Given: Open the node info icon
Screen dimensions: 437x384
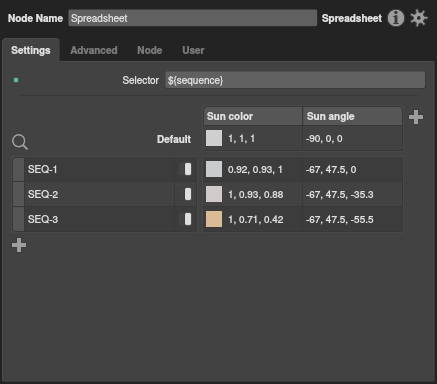Looking at the screenshot, I should tap(396, 18).
